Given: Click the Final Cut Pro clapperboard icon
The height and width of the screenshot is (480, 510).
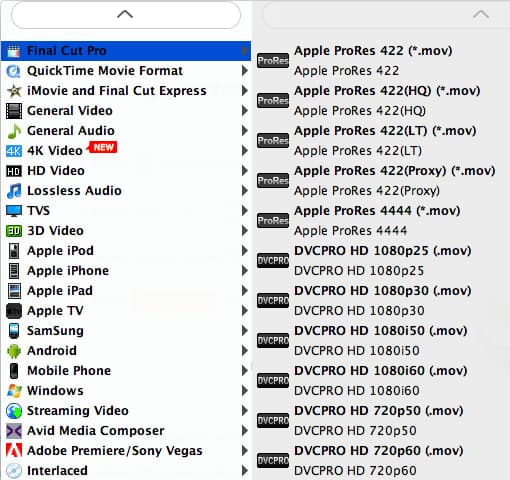Looking at the screenshot, I should (x=14, y=51).
